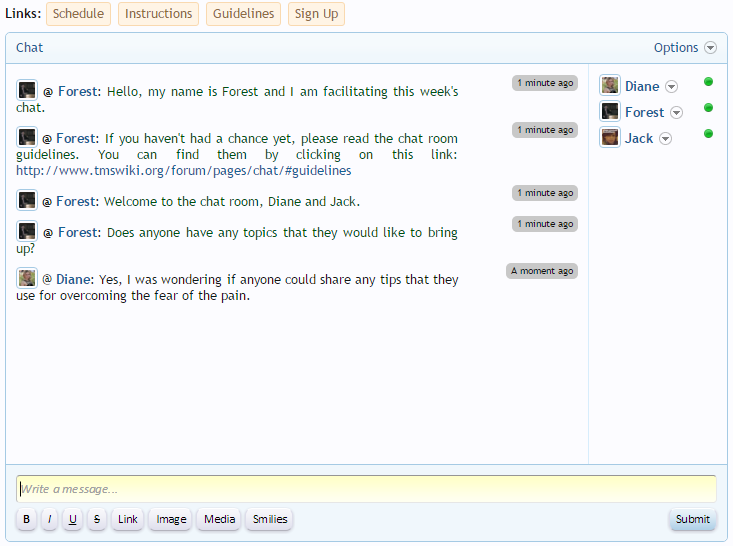Click Forest's name in 'Does anyone have' message
Screen dimensions: 733x546
[x=78, y=232]
